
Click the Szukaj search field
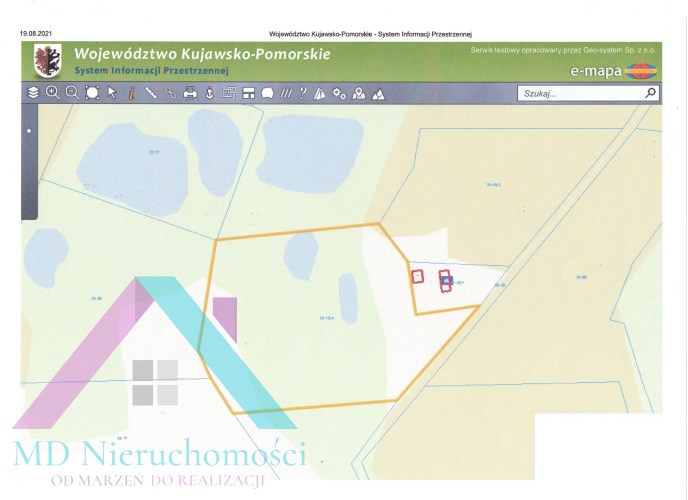click(x=580, y=93)
